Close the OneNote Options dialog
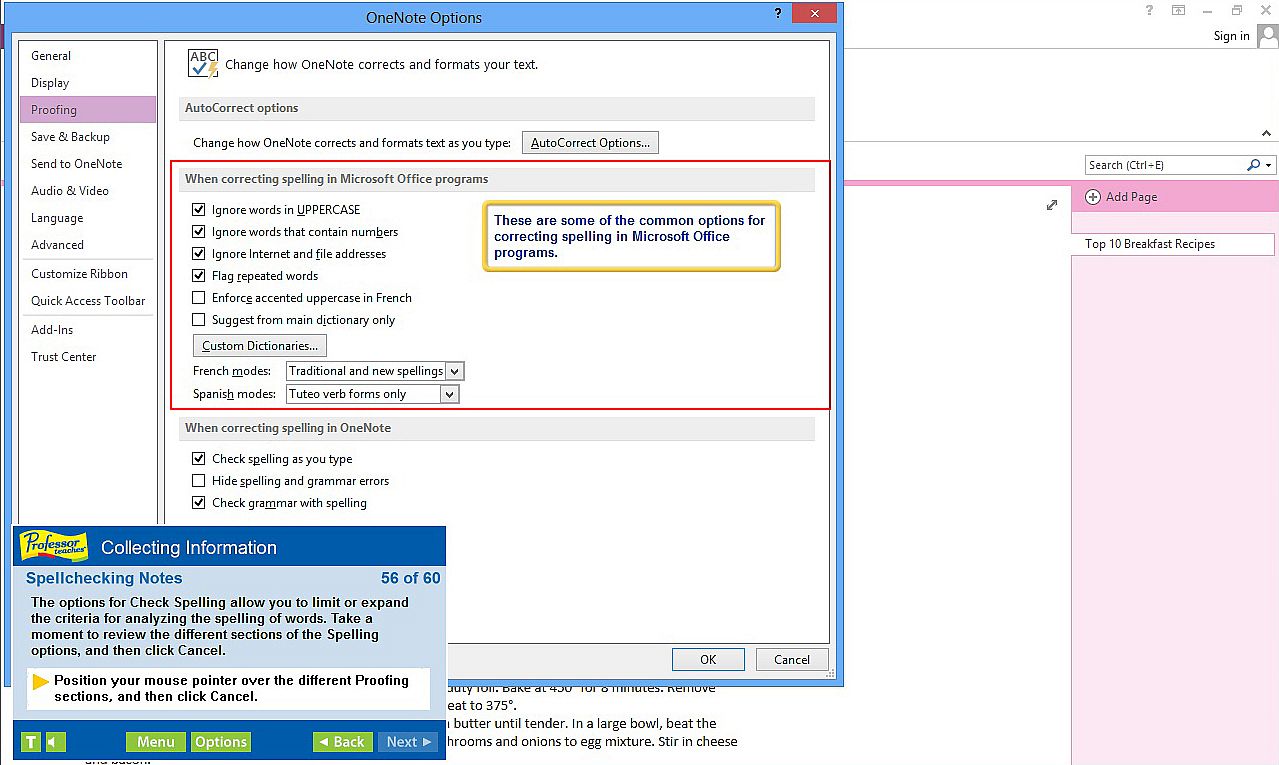The height and width of the screenshot is (765, 1279). [x=815, y=13]
